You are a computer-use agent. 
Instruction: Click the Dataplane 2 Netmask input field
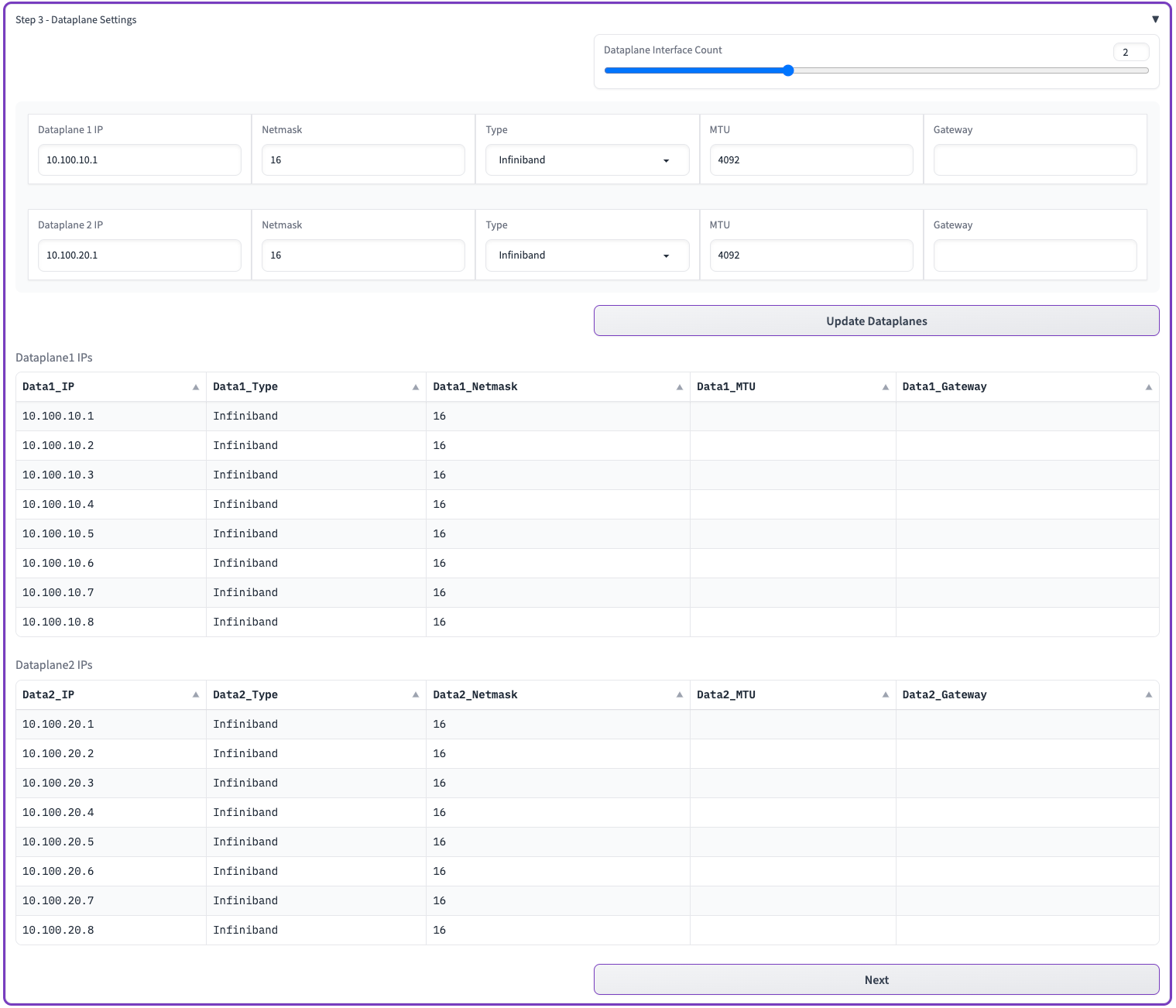point(363,255)
